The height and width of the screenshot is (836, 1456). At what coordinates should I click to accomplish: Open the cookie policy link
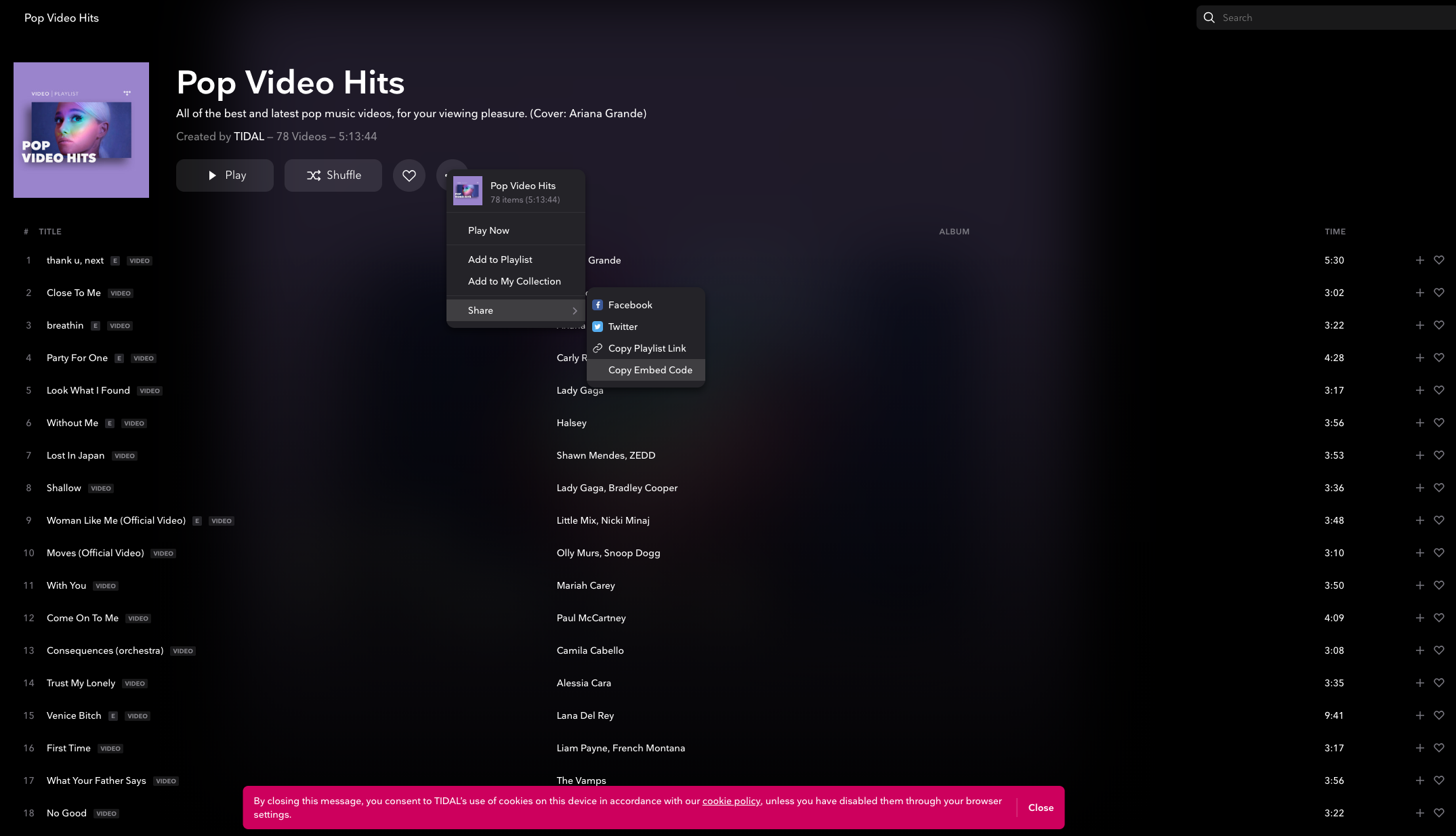731,801
